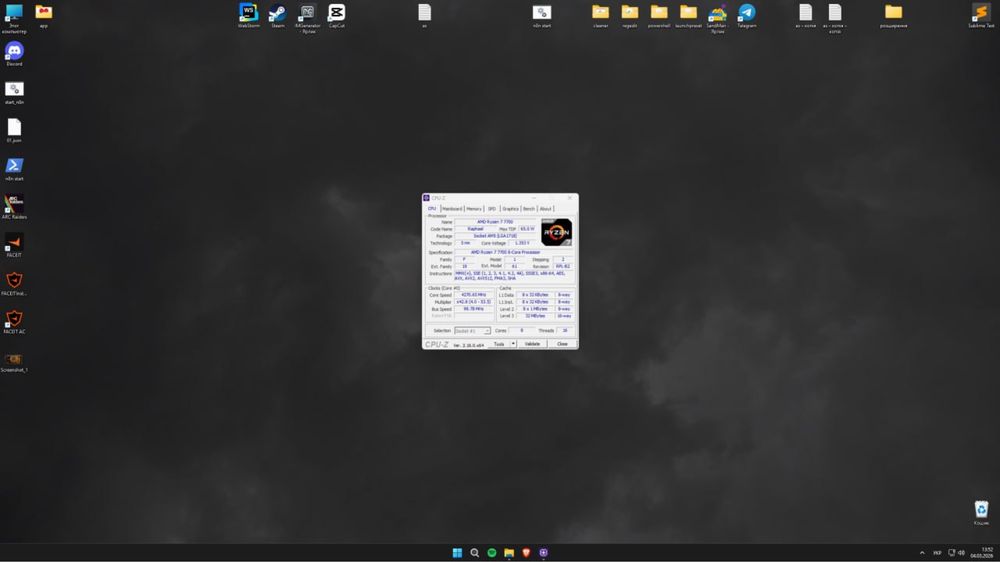Viewport: 1000px width, 562px height.
Task: Open the Graphics tab in CPU-Z
Action: click(x=510, y=209)
